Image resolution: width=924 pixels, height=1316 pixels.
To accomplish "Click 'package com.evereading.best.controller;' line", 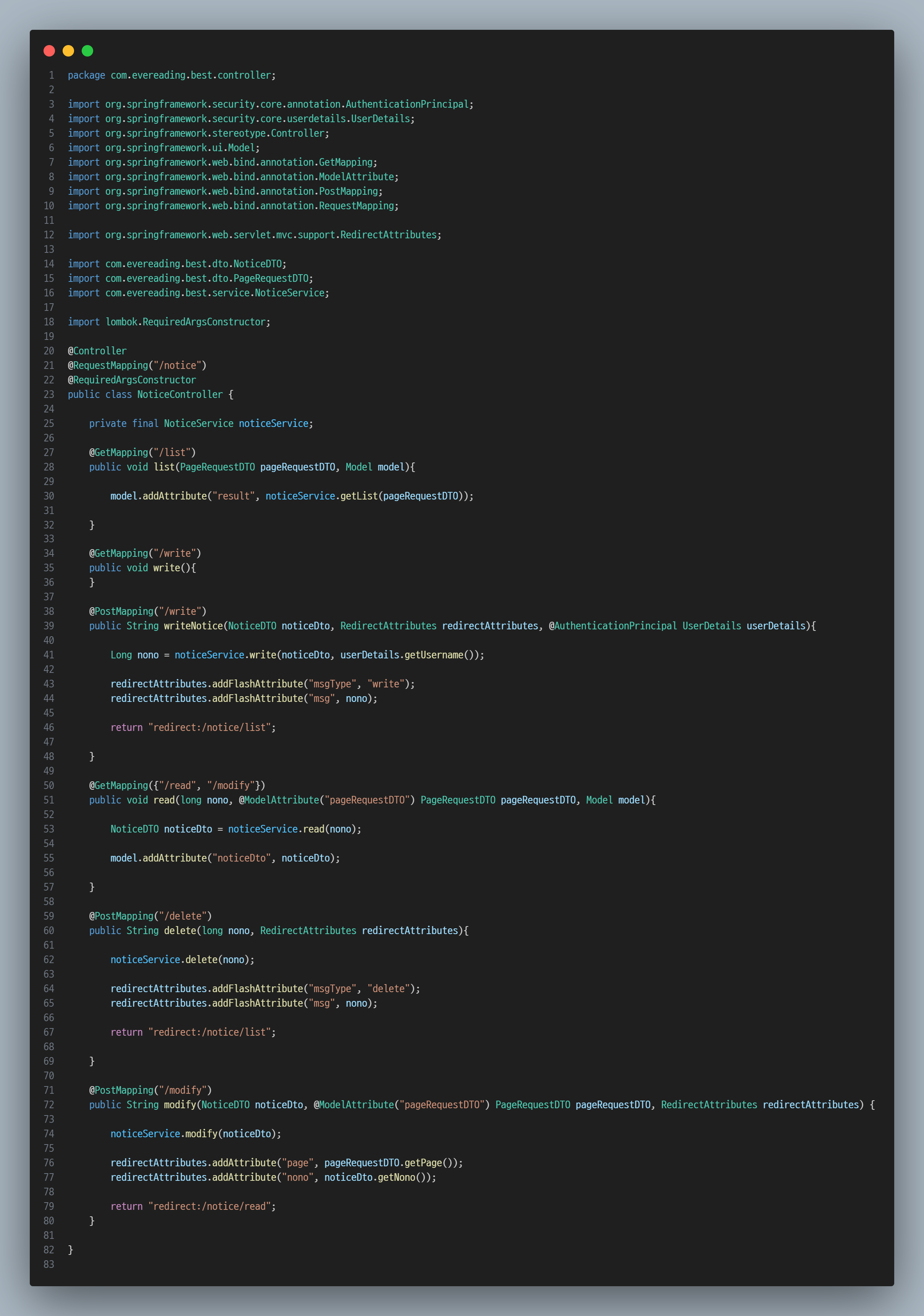I will click(x=172, y=75).
